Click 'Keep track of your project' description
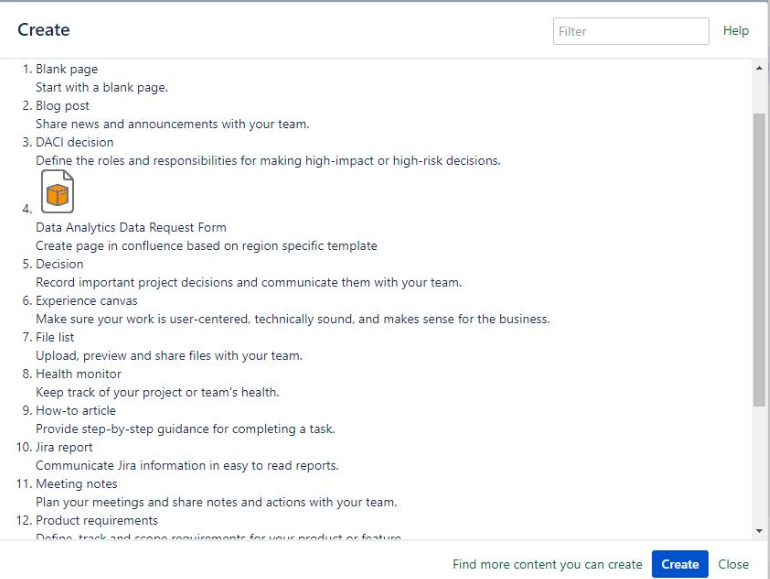 tap(157, 392)
